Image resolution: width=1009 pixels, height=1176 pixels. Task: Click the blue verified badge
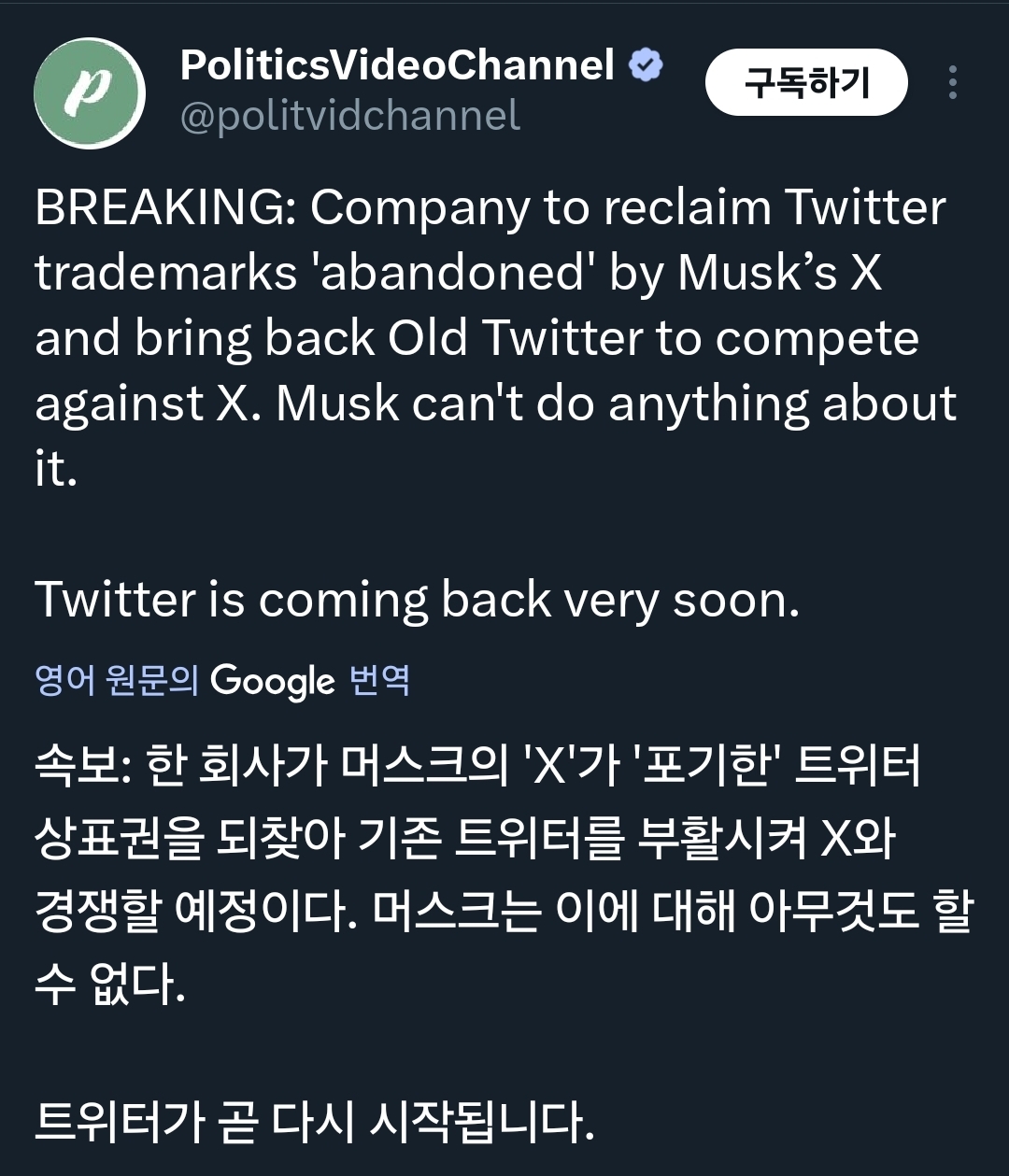[646, 65]
